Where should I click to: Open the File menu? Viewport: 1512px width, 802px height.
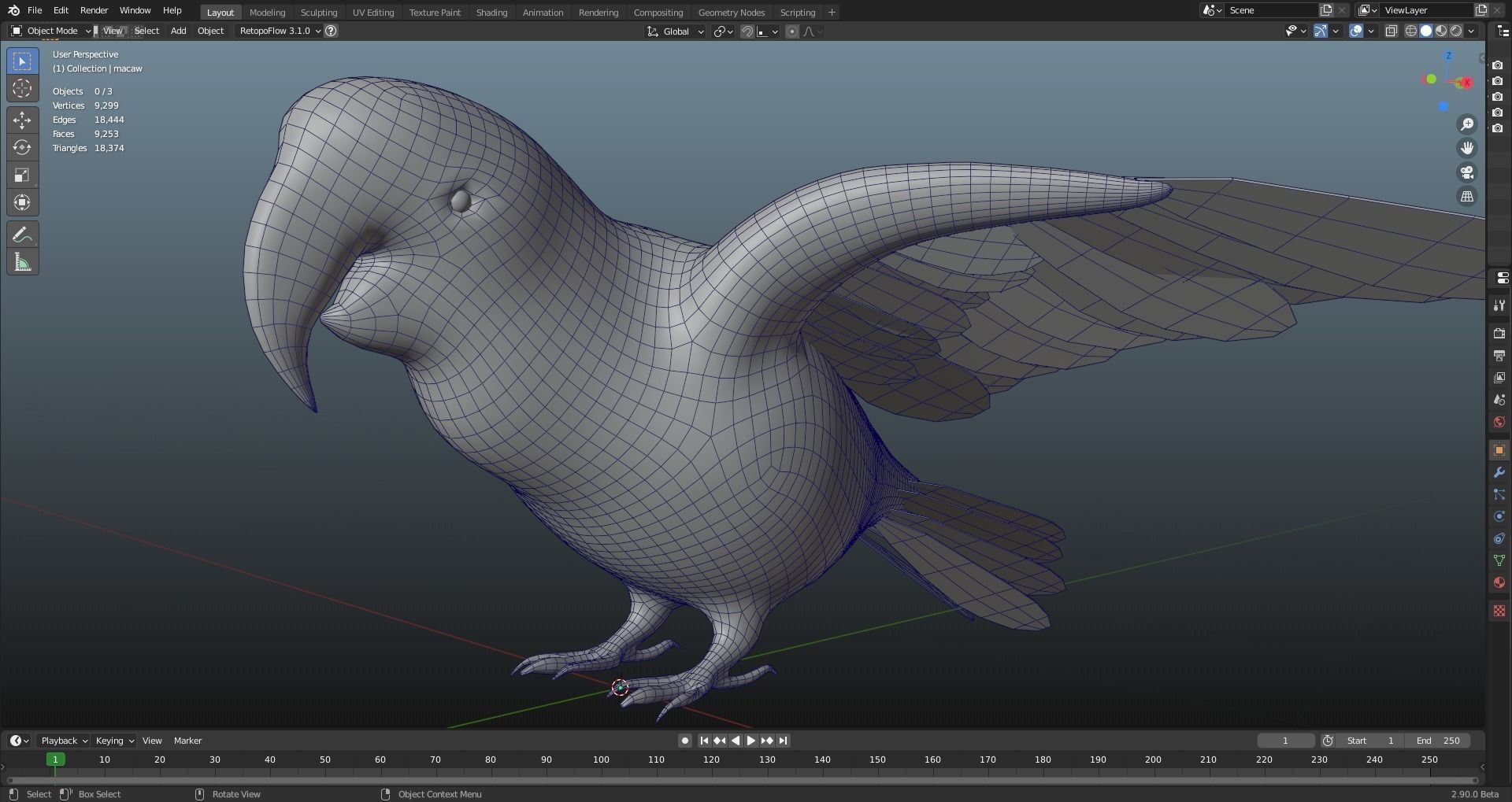click(x=35, y=10)
